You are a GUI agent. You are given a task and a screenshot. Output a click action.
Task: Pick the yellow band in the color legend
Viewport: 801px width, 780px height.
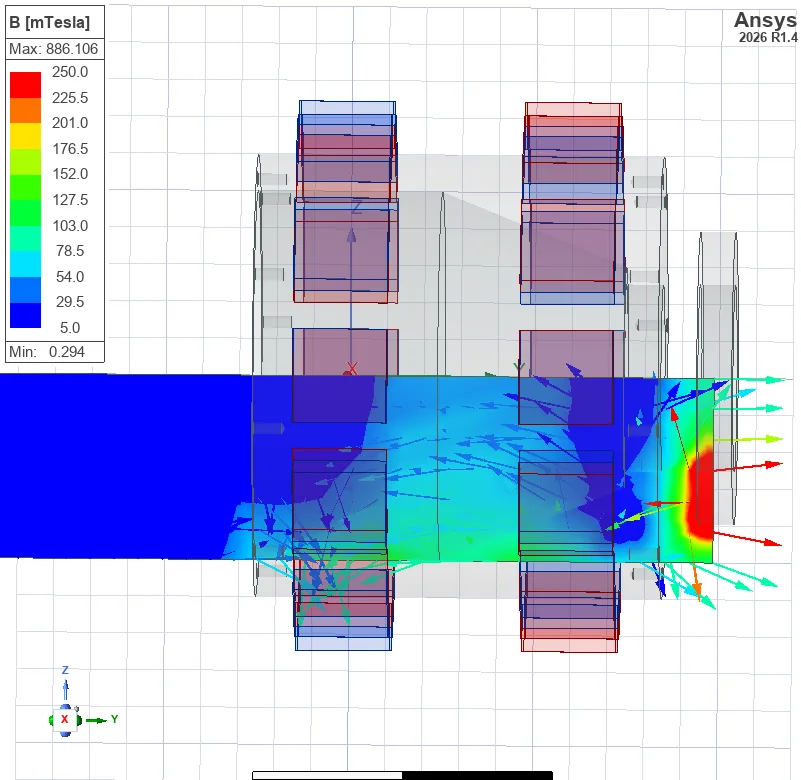point(26,136)
